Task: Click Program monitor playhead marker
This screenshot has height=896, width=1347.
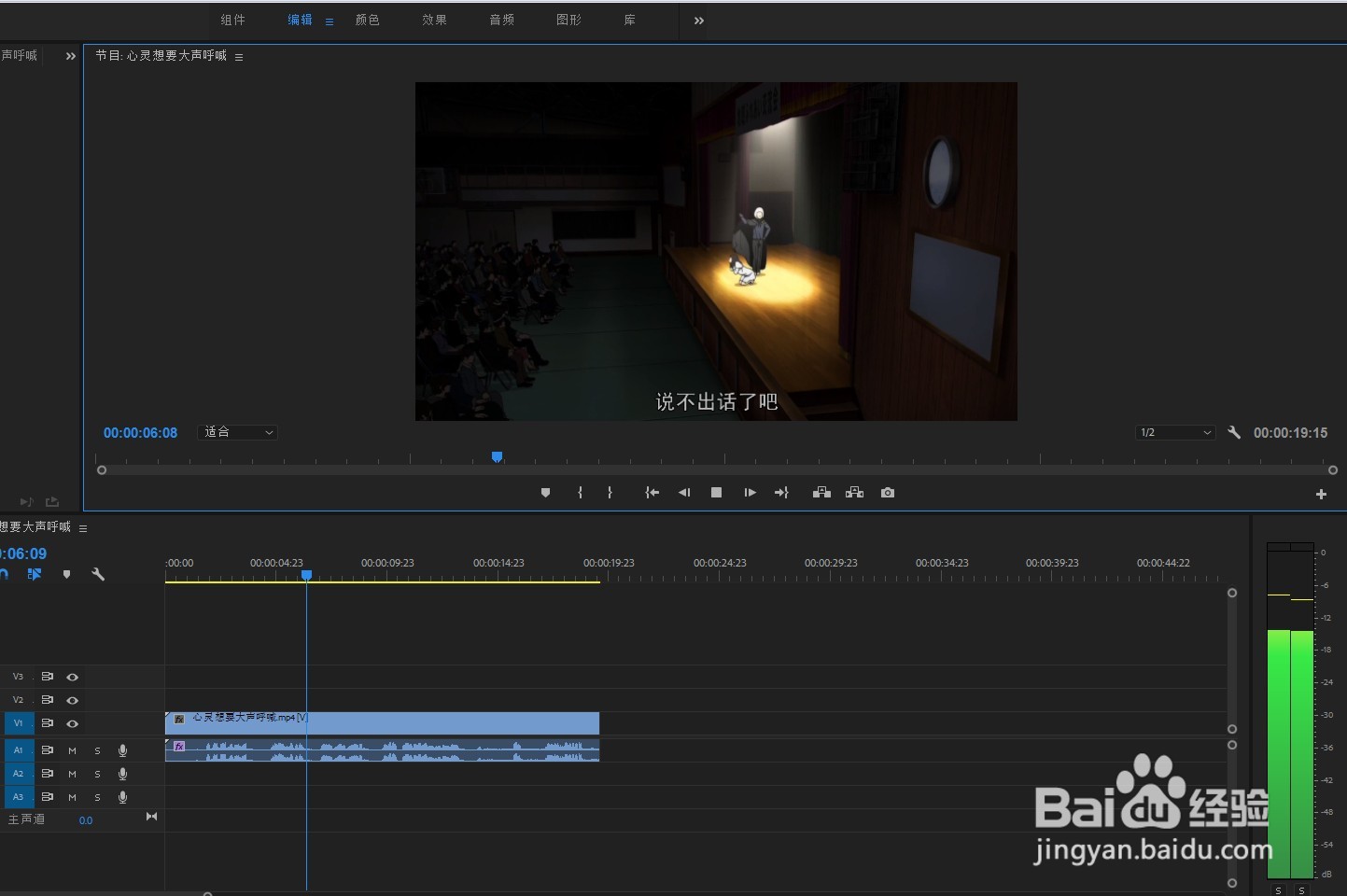Action: tap(498, 456)
